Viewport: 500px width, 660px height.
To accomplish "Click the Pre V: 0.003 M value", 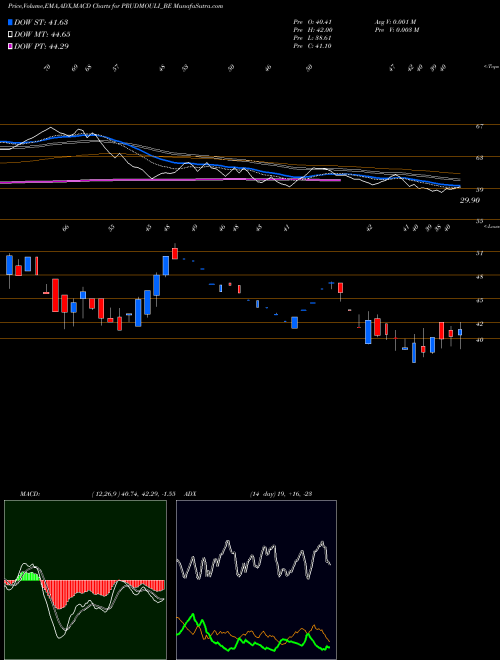I will (x=397, y=30).
